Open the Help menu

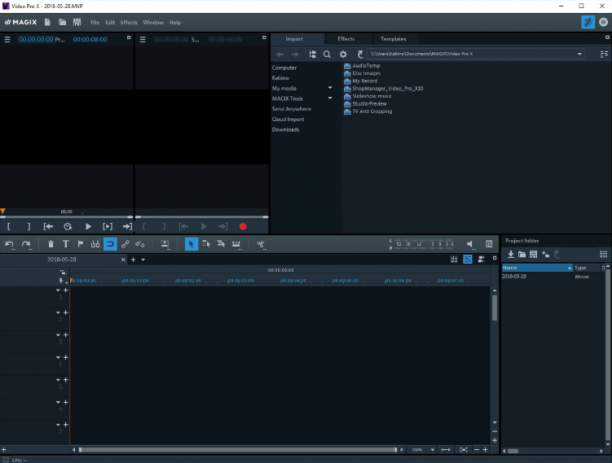pos(175,23)
